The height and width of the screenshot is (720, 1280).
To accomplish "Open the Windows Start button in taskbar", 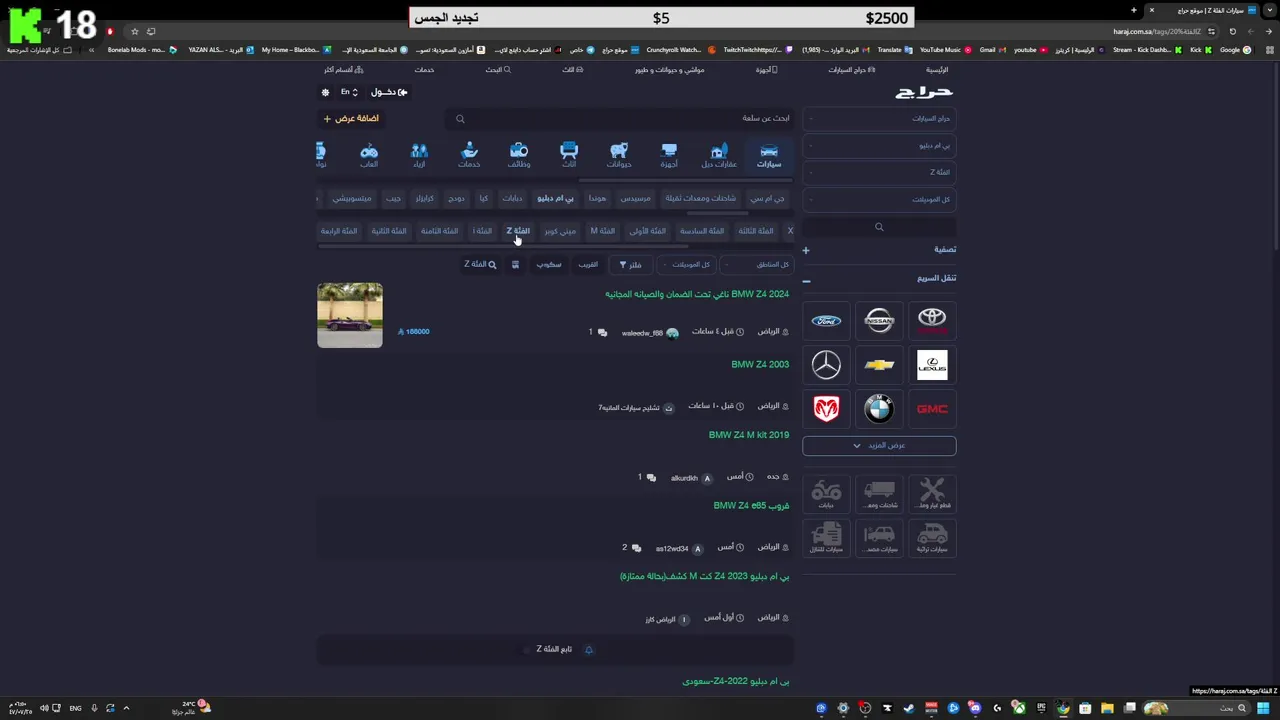I will tap(1263, 708).
